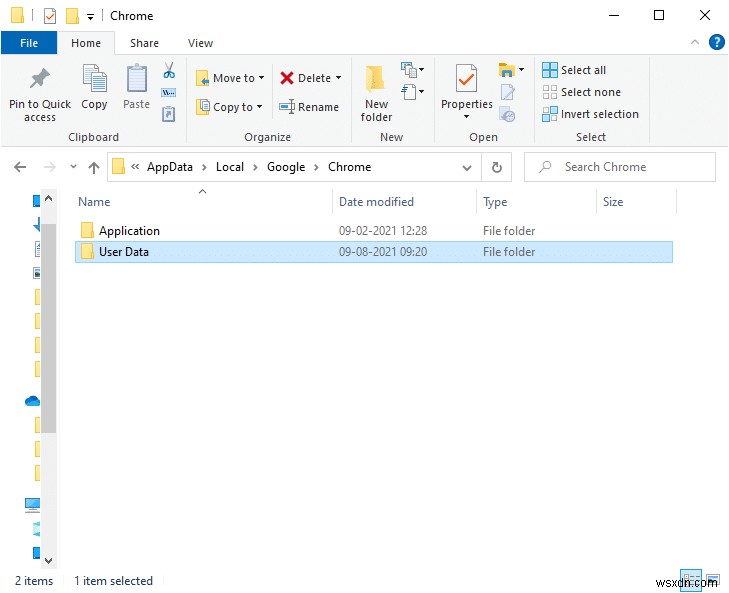Switch to the View ribbon tab

200,43
